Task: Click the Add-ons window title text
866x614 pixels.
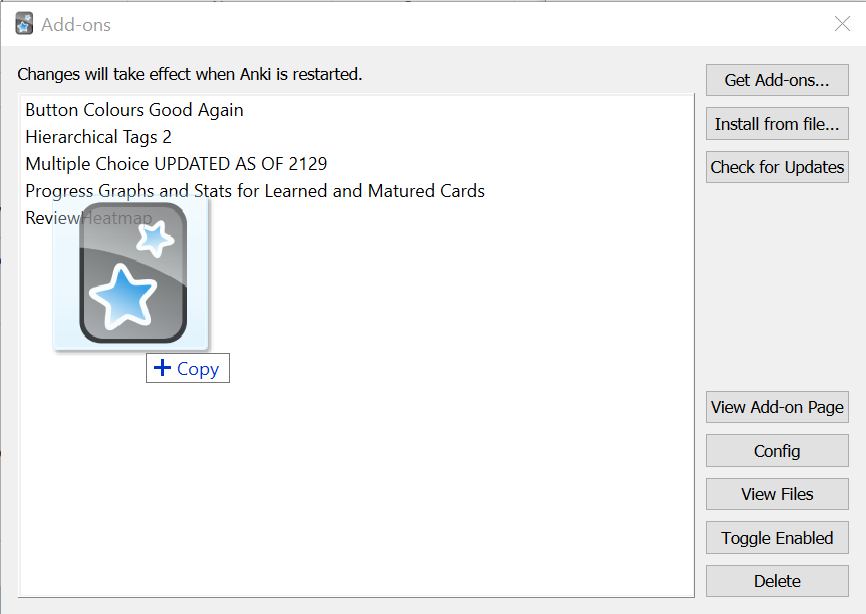Action: tap(76, 25)
